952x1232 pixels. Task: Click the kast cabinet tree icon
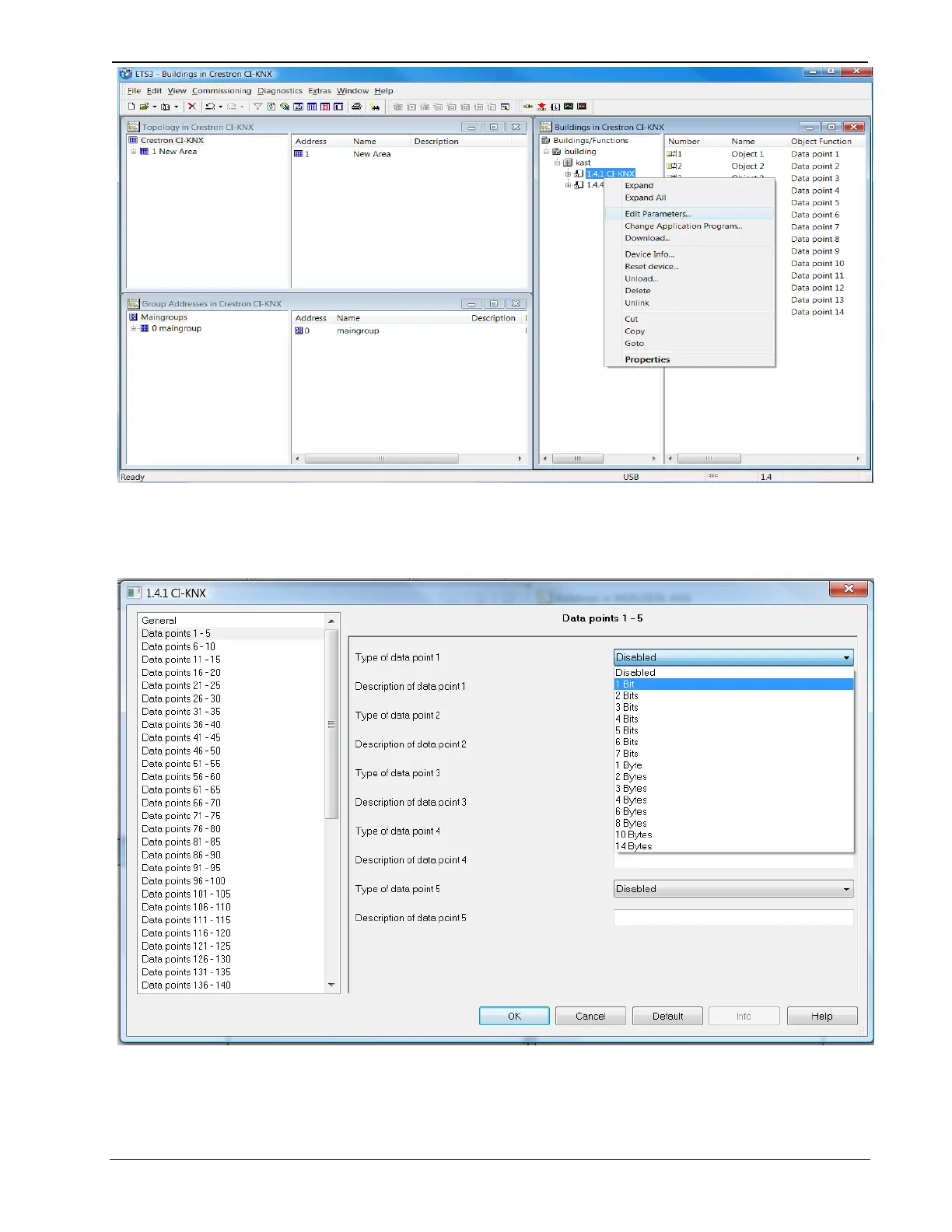tap(568, 163)
